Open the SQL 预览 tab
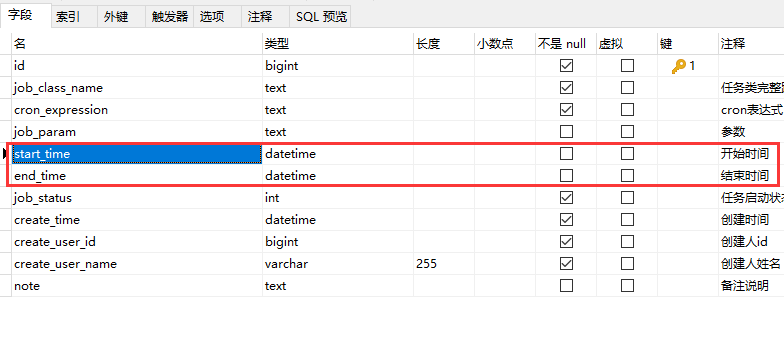The width and height of the screenshot is (784, 363). 321,16
